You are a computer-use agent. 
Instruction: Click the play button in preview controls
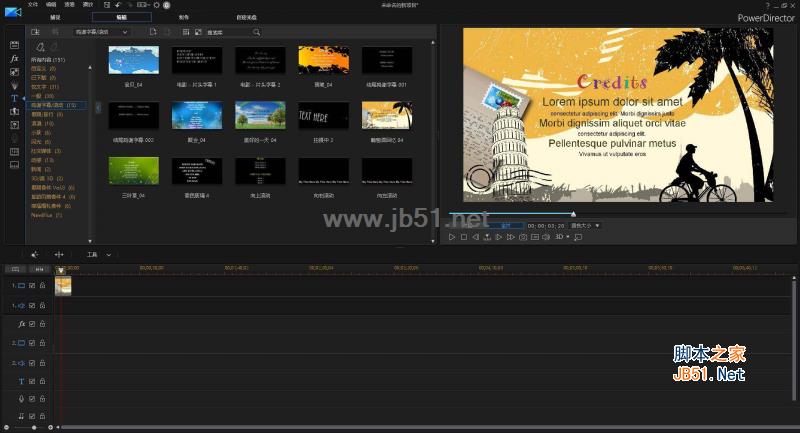point(452,237)
